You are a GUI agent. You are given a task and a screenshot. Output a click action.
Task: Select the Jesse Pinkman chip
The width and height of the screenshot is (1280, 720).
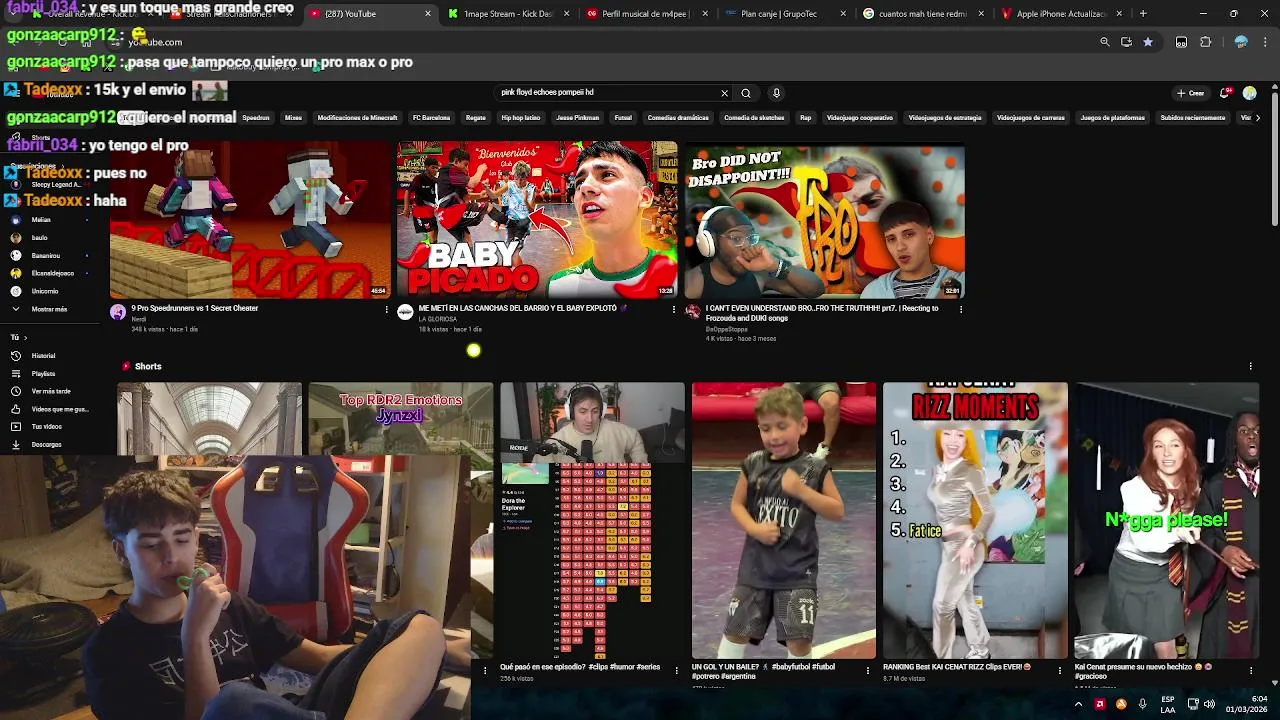(577, 118)
